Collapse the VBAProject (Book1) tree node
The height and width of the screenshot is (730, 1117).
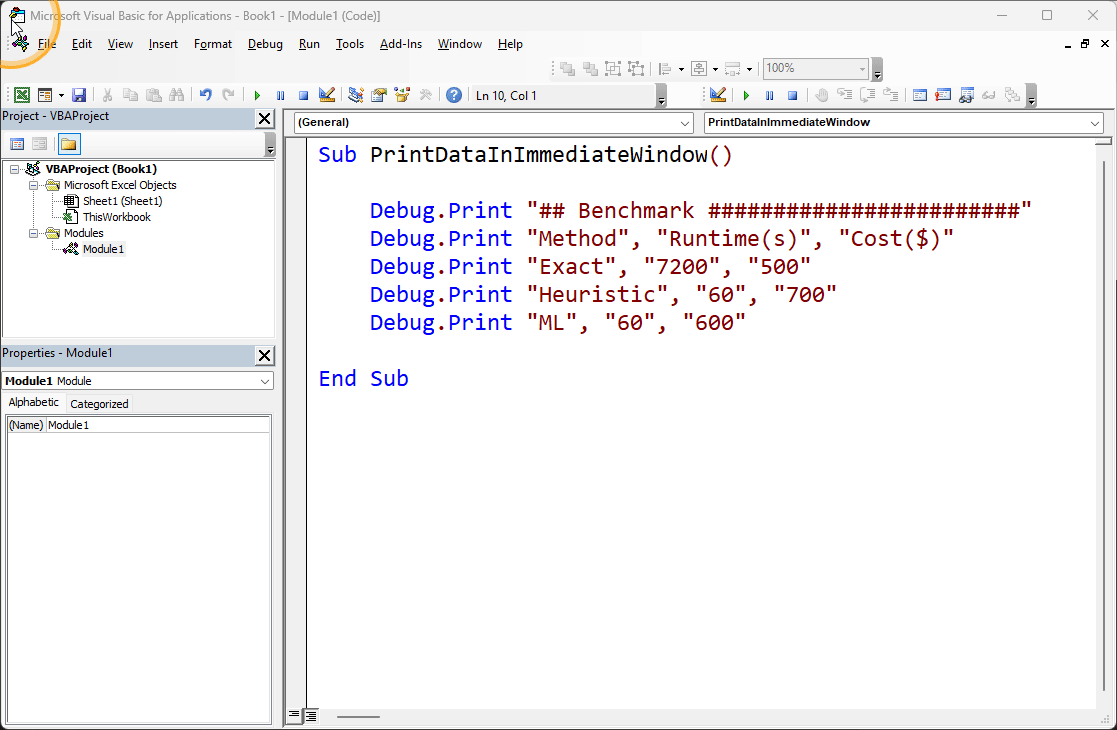pos(14,170)
